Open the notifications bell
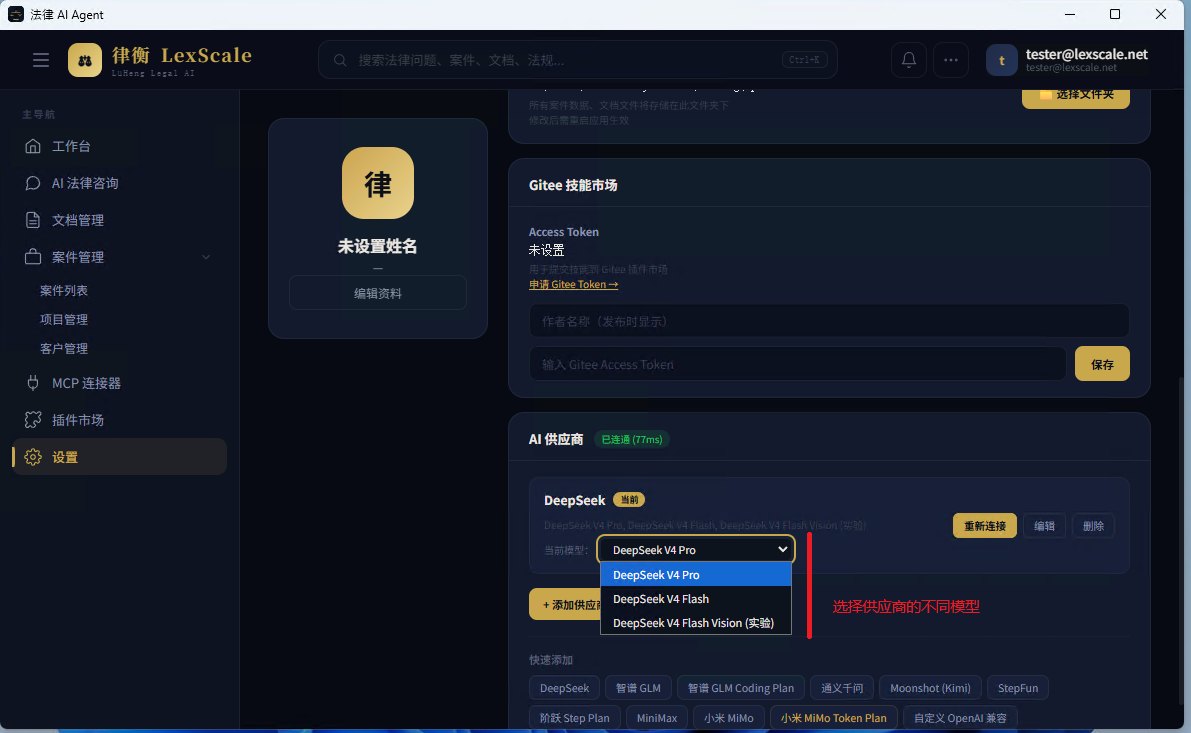This screenshot has width=1191, height=733. pyautogui.click(x=908, y=60)
